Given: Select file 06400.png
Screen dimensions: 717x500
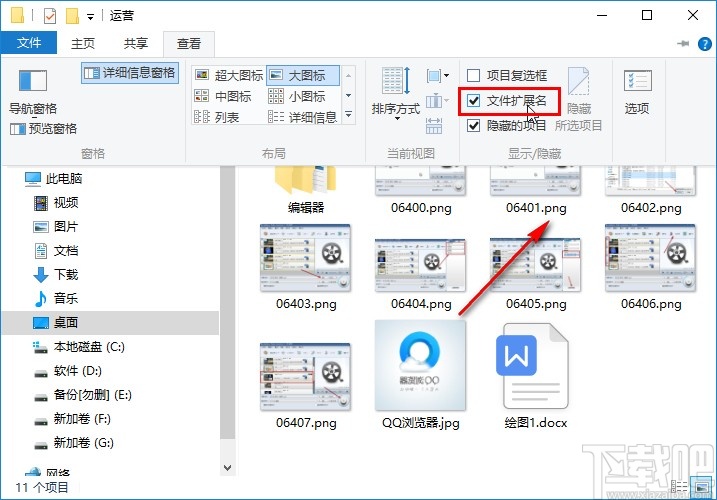Looking at the screenshot, I should click(x=421, y=189).
